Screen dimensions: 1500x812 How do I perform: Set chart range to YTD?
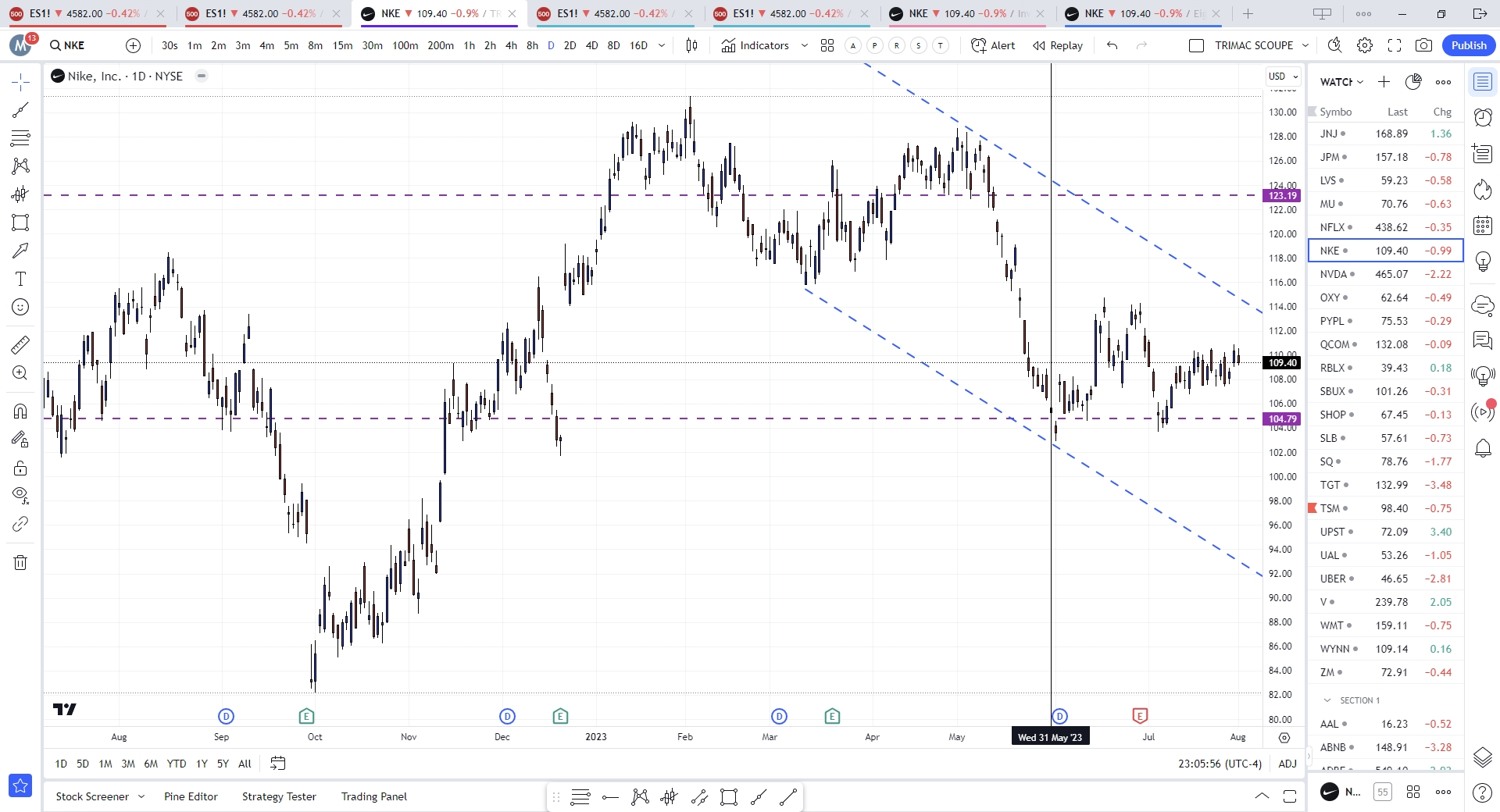(177, 764)
